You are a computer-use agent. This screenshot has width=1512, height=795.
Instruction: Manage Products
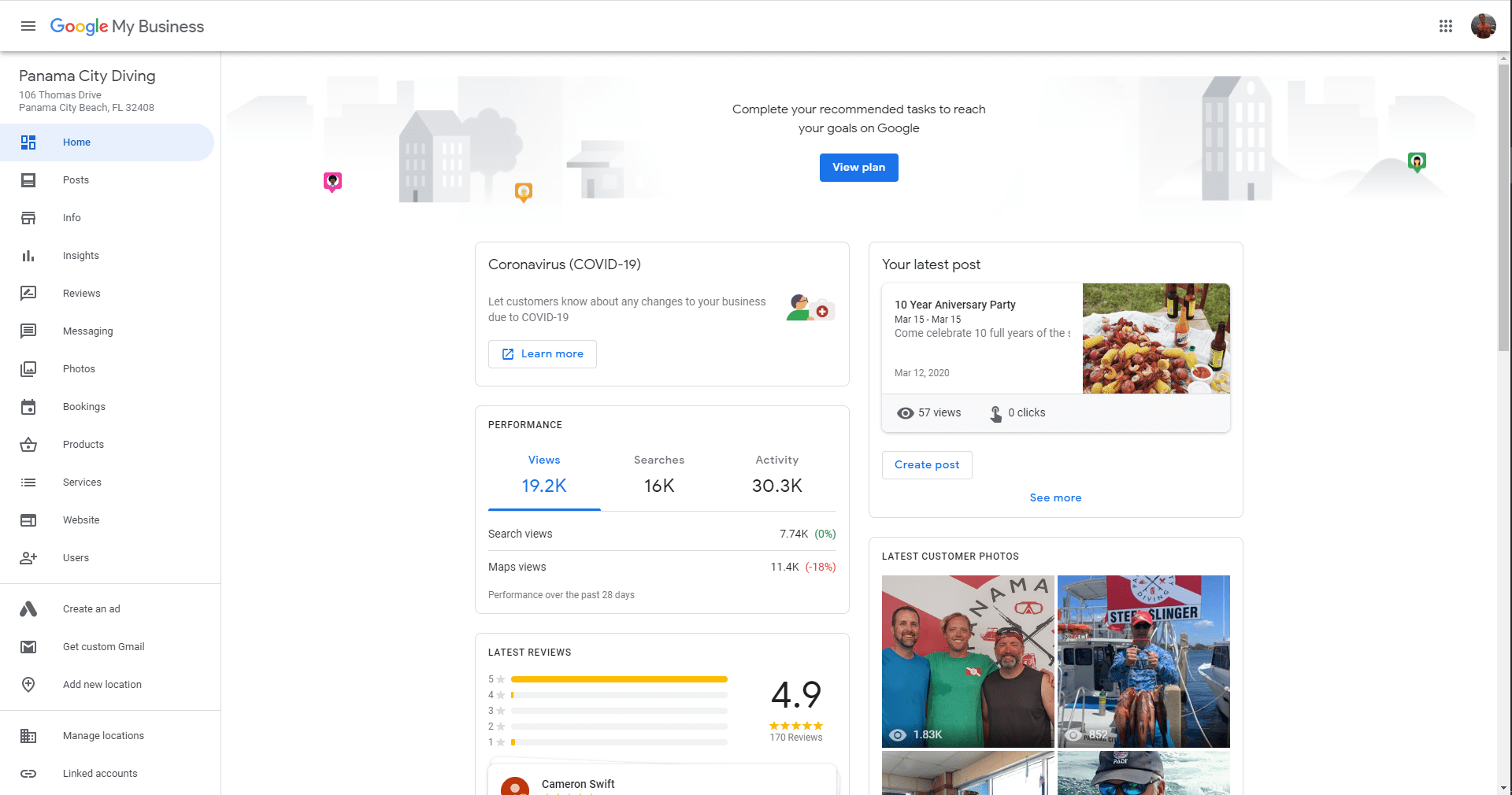(83, 444)
